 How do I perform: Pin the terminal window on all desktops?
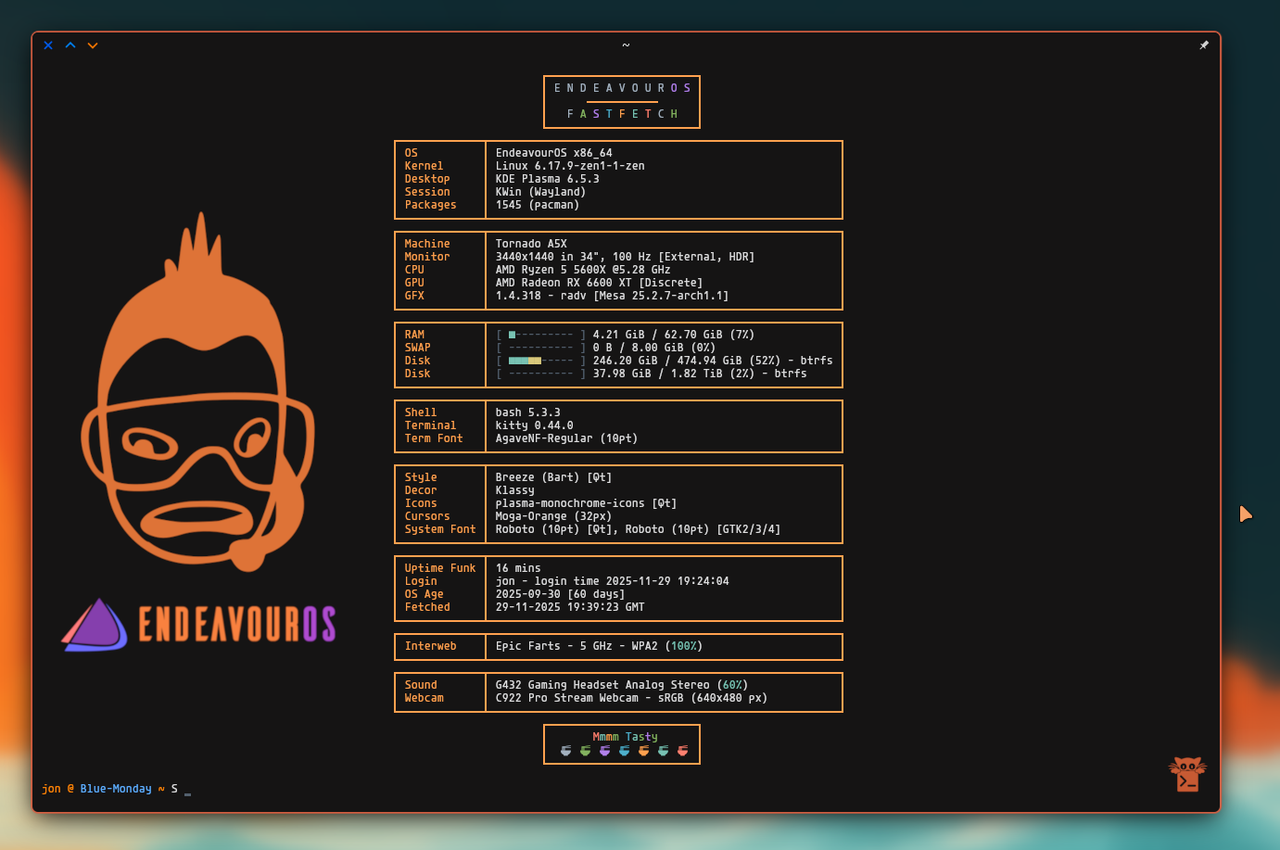pyautogui.click(x=1204, y=45)
